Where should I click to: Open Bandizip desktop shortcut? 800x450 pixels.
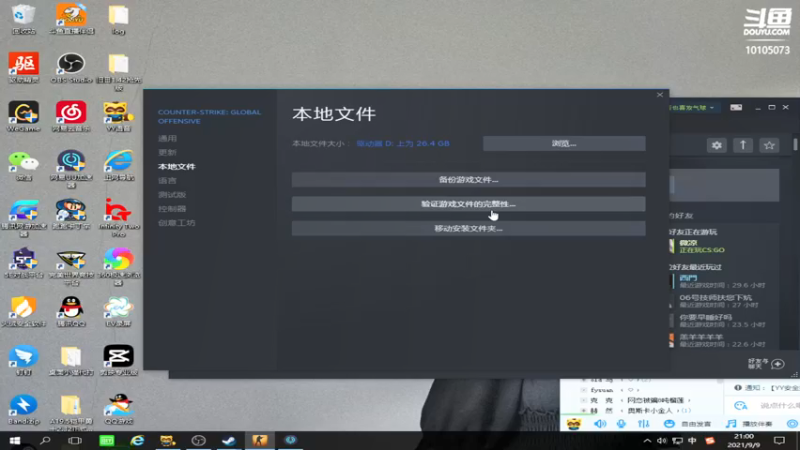tap(23, 410)
